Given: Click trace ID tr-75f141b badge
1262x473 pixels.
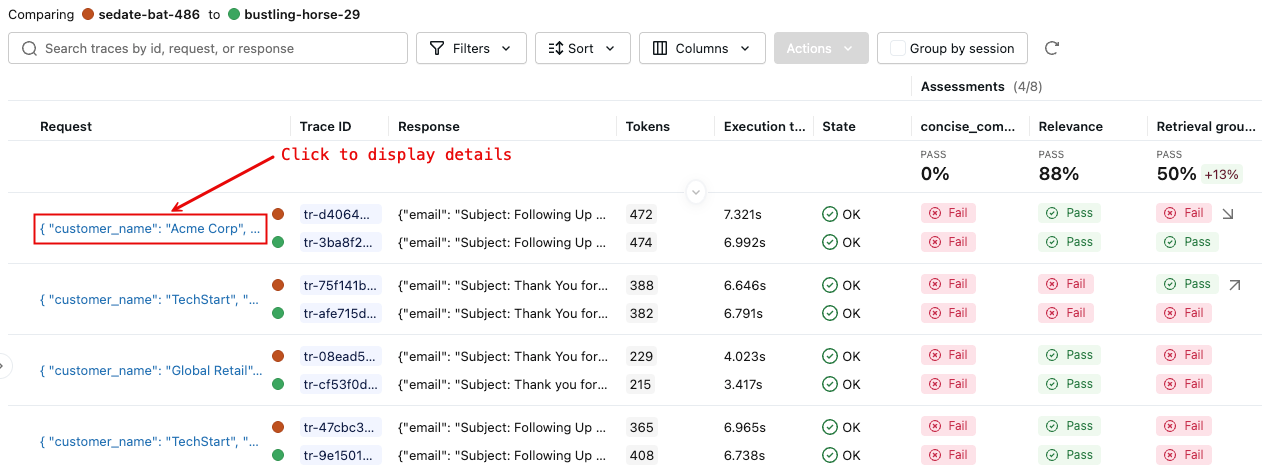Looking at the screenshot, I should click(341, 285).
